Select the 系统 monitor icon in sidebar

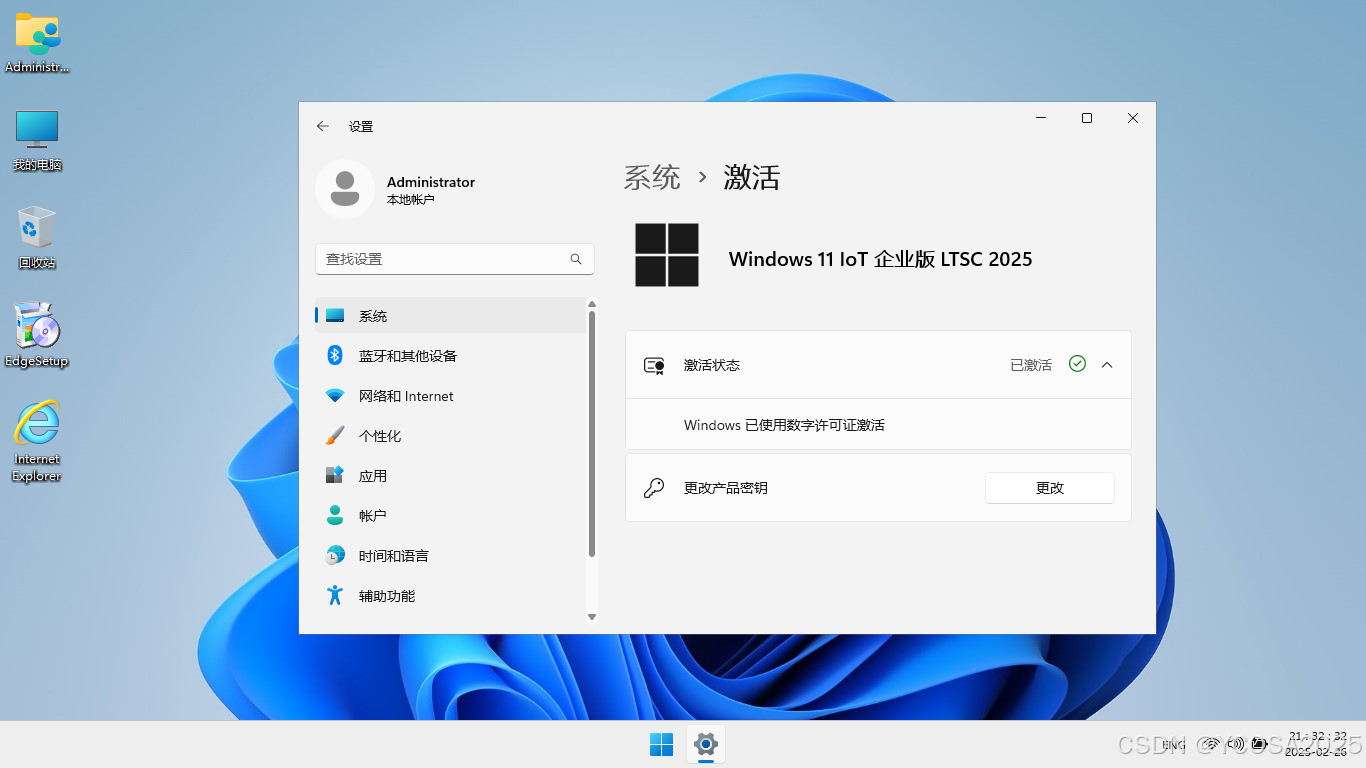point(335,316)
